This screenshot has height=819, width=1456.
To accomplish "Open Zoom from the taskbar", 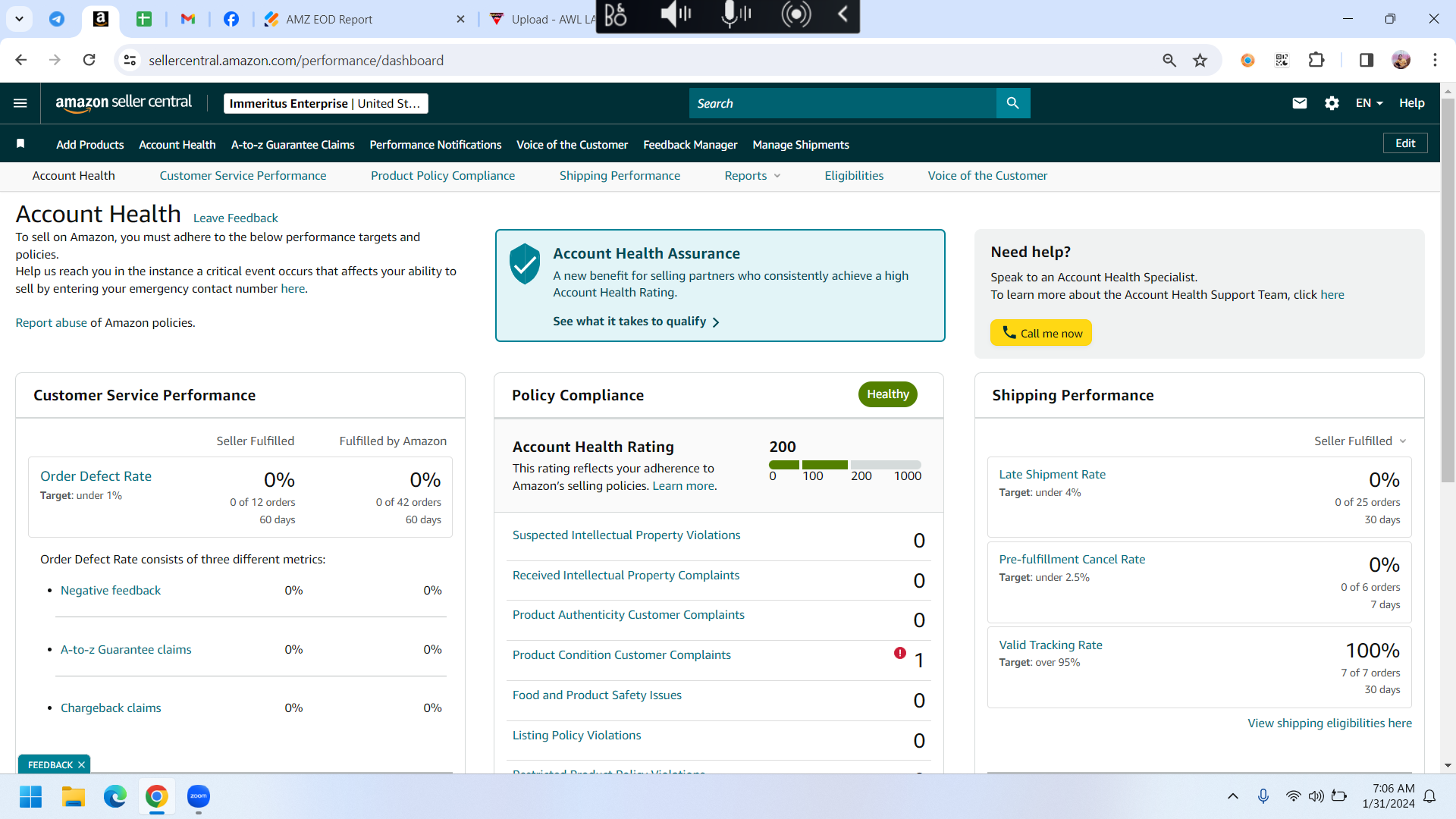I will (199, 796).
